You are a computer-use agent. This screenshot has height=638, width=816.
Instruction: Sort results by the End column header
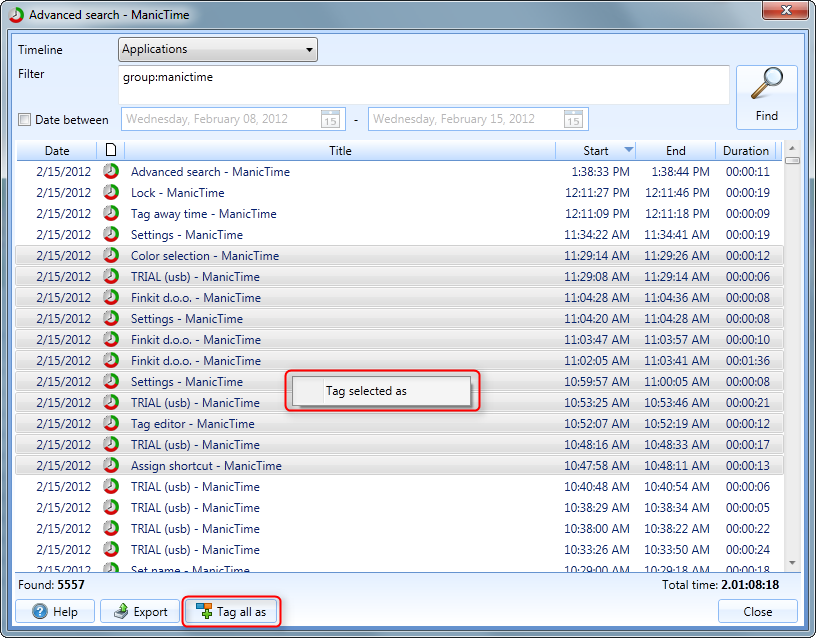[675, 150]
